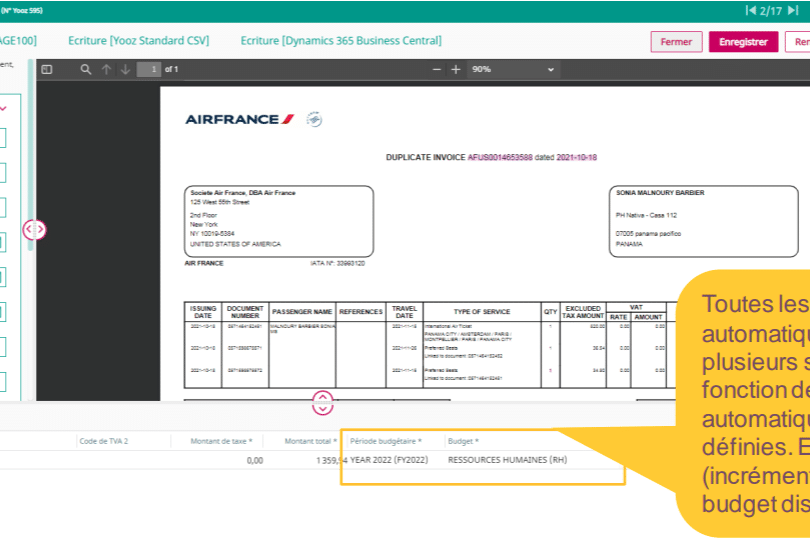810x540 pixels.
Task: Zoom out with minus icon
Action: click(x=437, y=69)
